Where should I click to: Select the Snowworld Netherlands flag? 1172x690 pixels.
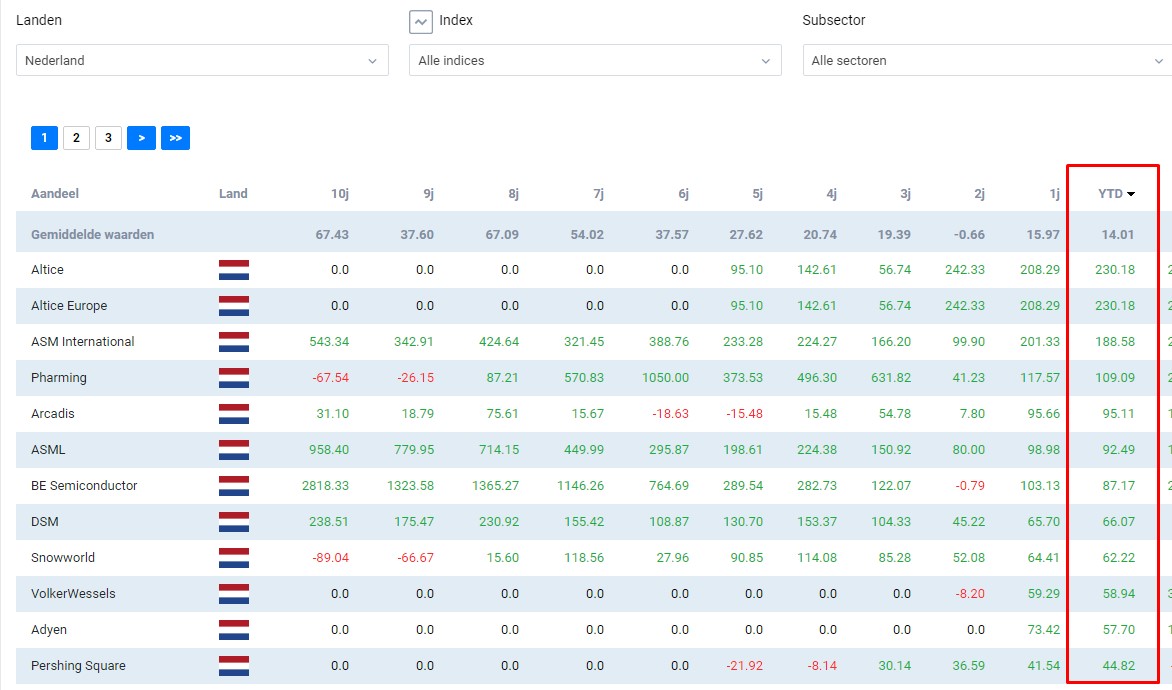point(234,558)
